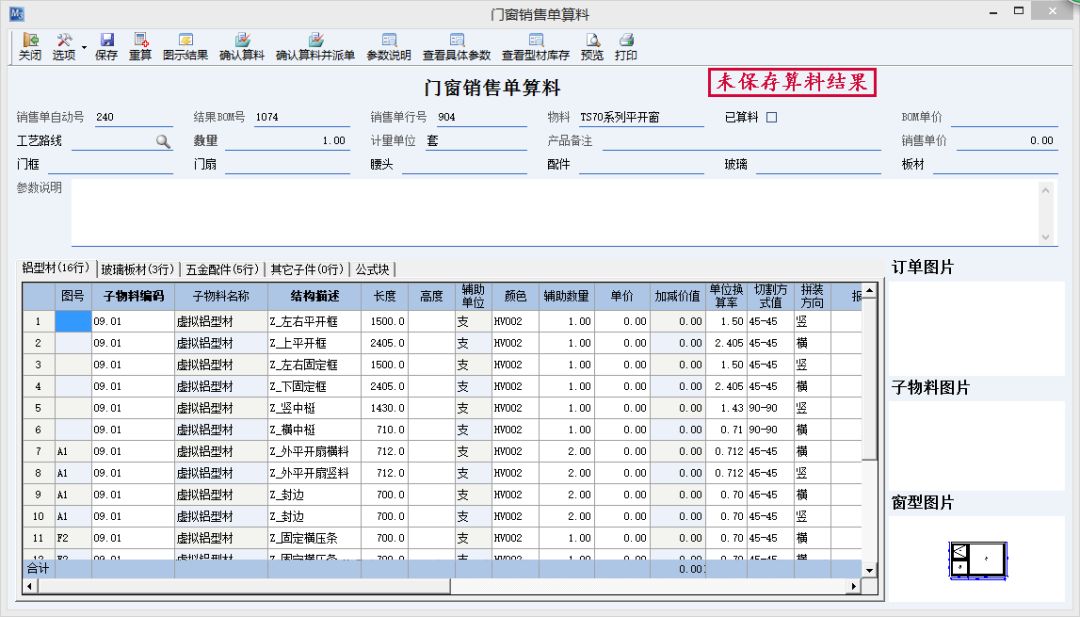Switch to the 公式块 tab
The width and height of the screenshot is (1080, 617).
click(372, 268)
